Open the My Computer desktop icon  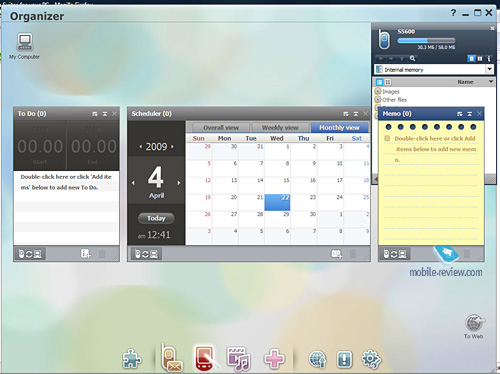coord(25,42)
